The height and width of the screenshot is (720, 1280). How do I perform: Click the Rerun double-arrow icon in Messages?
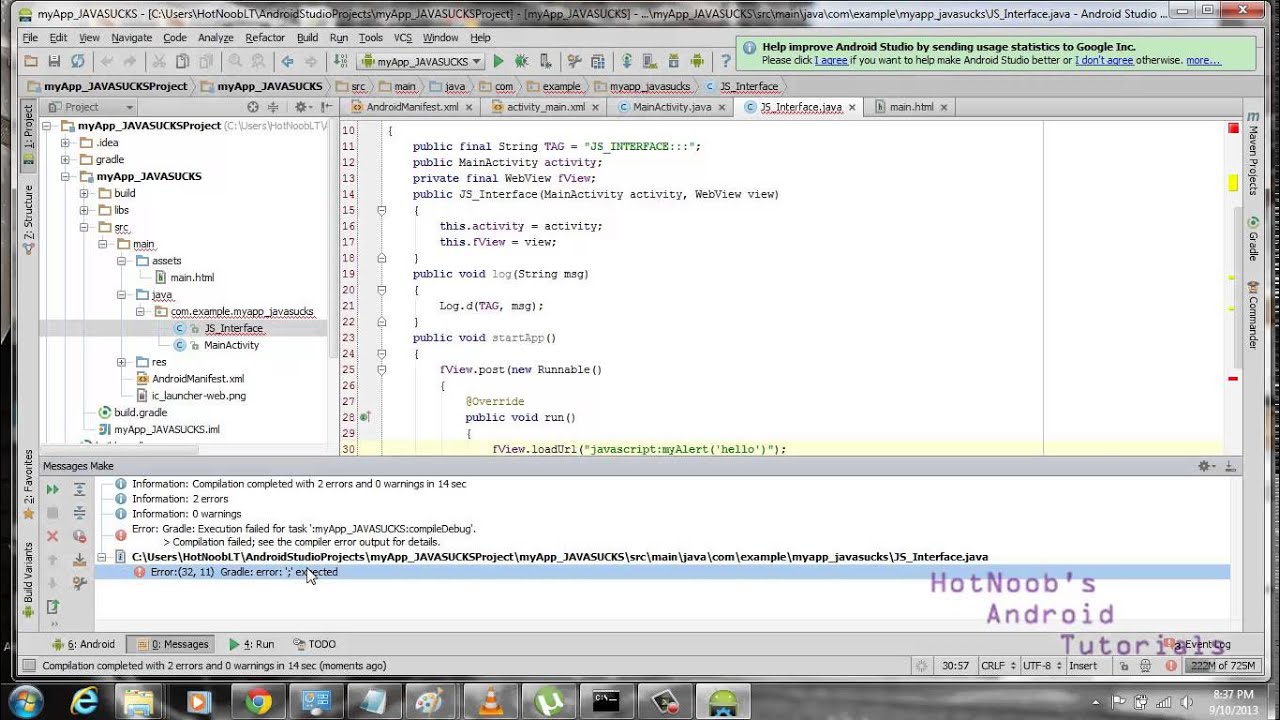click(x=52, y=490)
